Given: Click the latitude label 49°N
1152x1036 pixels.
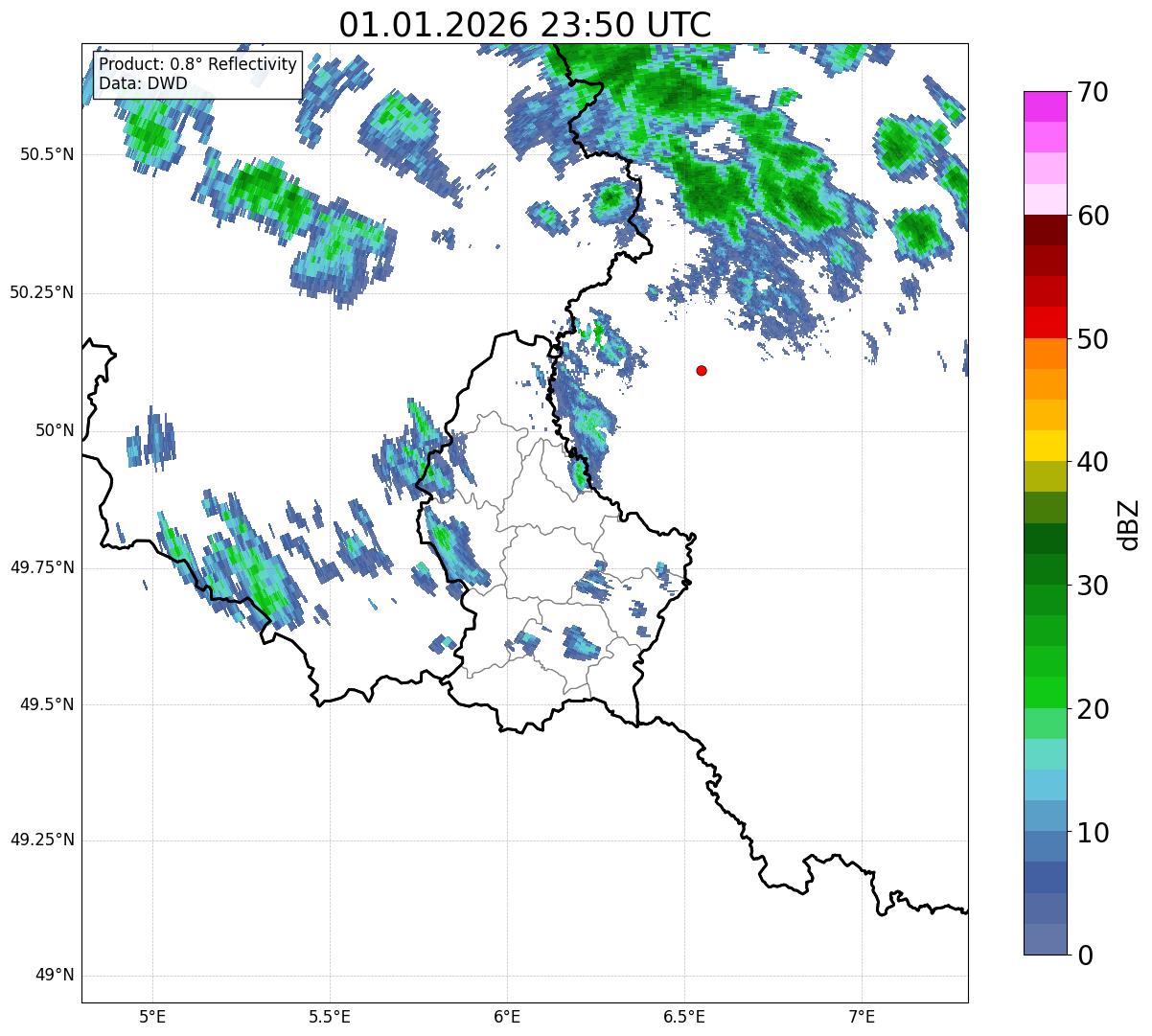Looking at the screenshot, I should 55,976.
